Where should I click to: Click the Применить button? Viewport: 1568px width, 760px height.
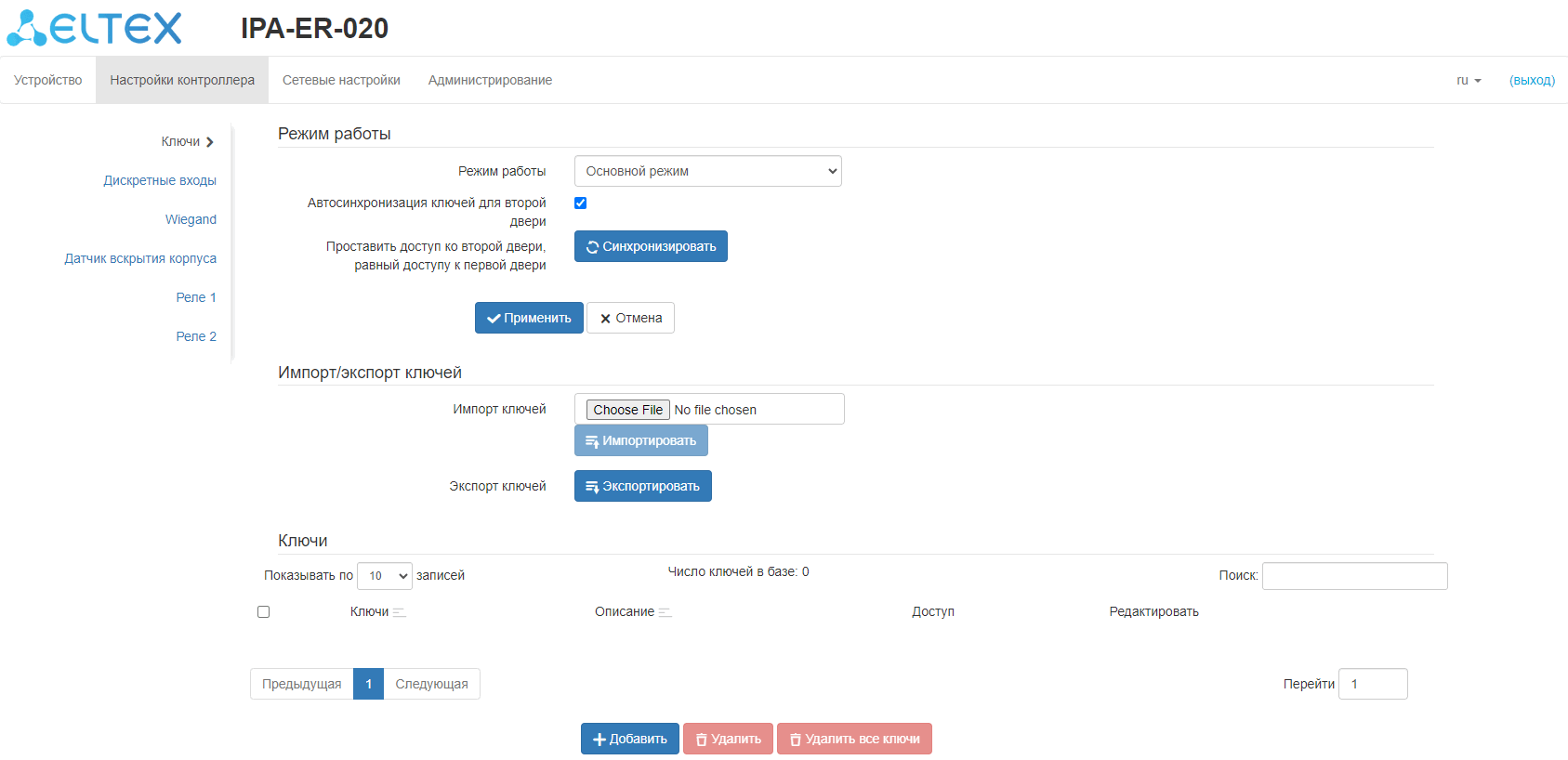coord(529,318)
